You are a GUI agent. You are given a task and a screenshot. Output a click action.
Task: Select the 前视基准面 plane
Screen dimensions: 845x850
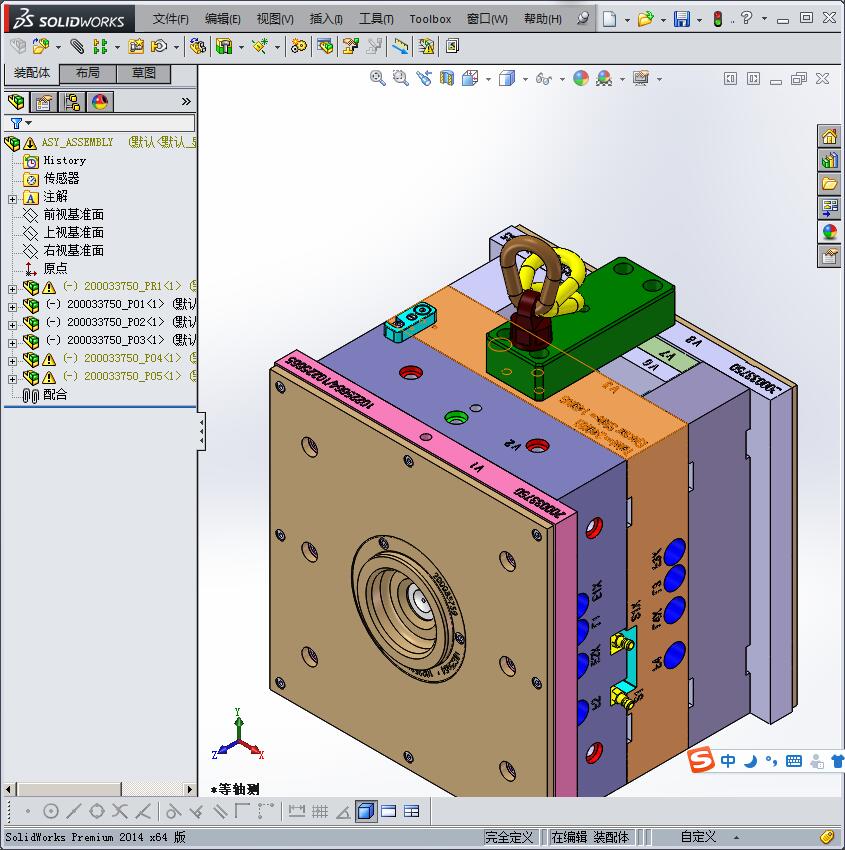[x=73, y=214]
